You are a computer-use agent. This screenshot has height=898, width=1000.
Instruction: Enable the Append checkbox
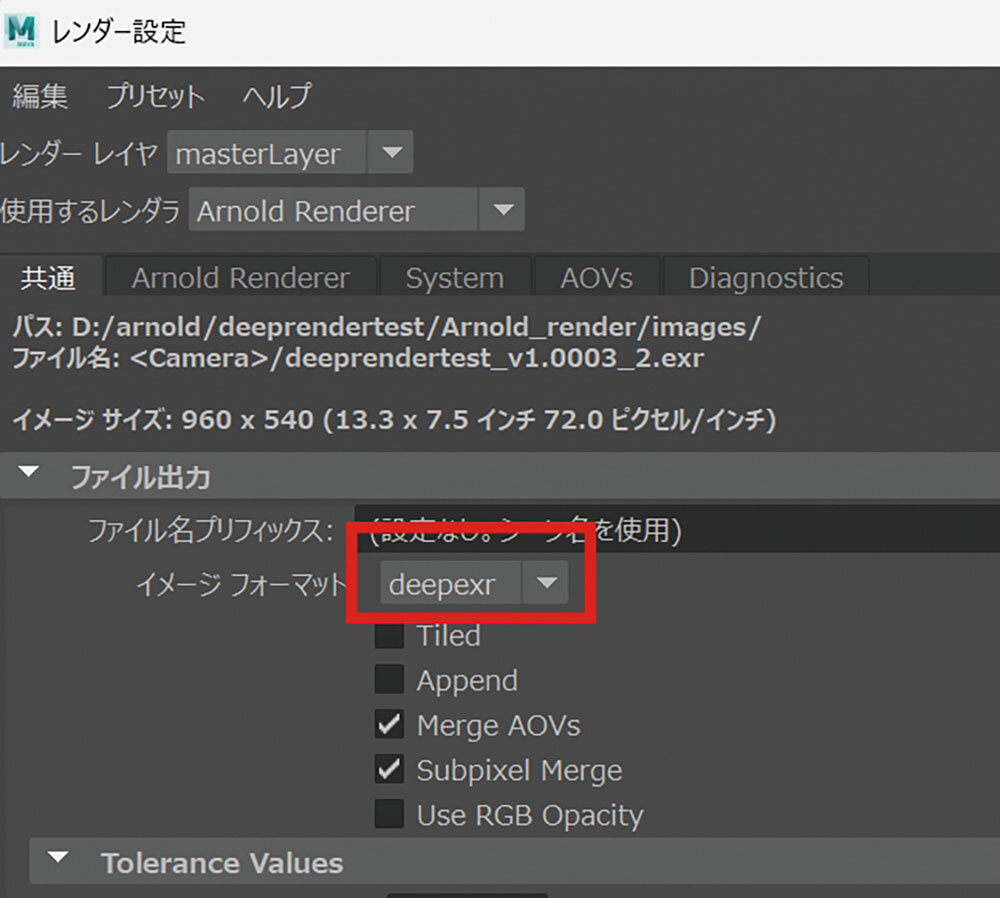point(389,680)
